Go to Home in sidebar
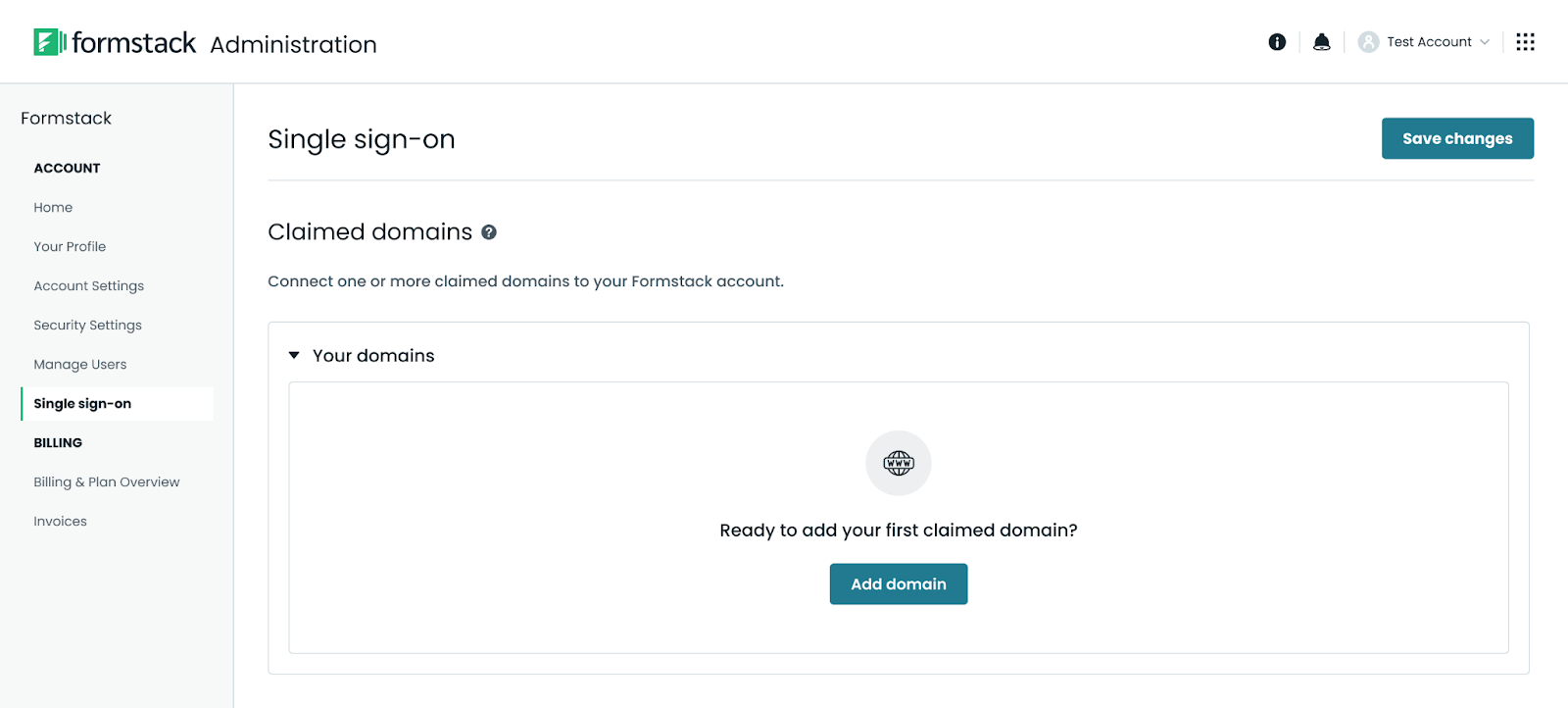 pyautogui.click(x=53, y=208)
